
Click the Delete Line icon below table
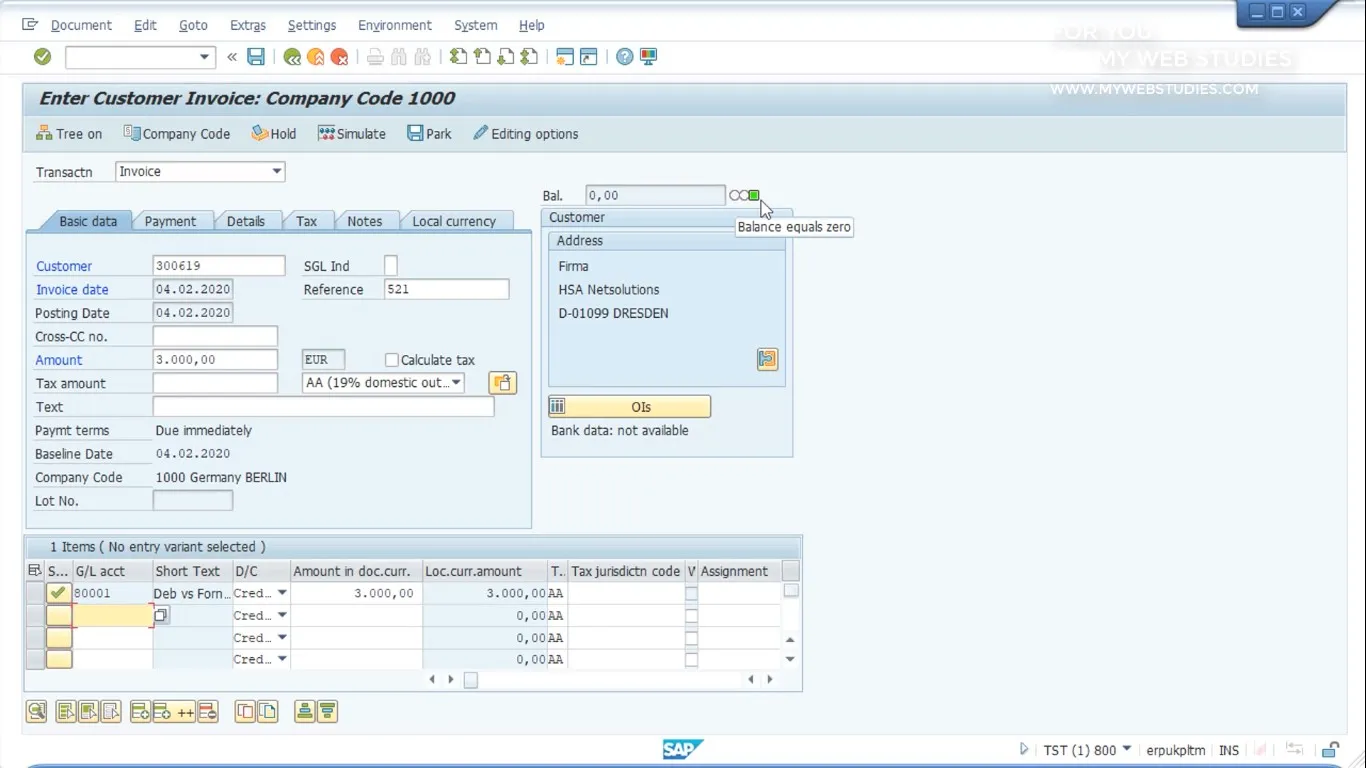click(x=207, y=712)
